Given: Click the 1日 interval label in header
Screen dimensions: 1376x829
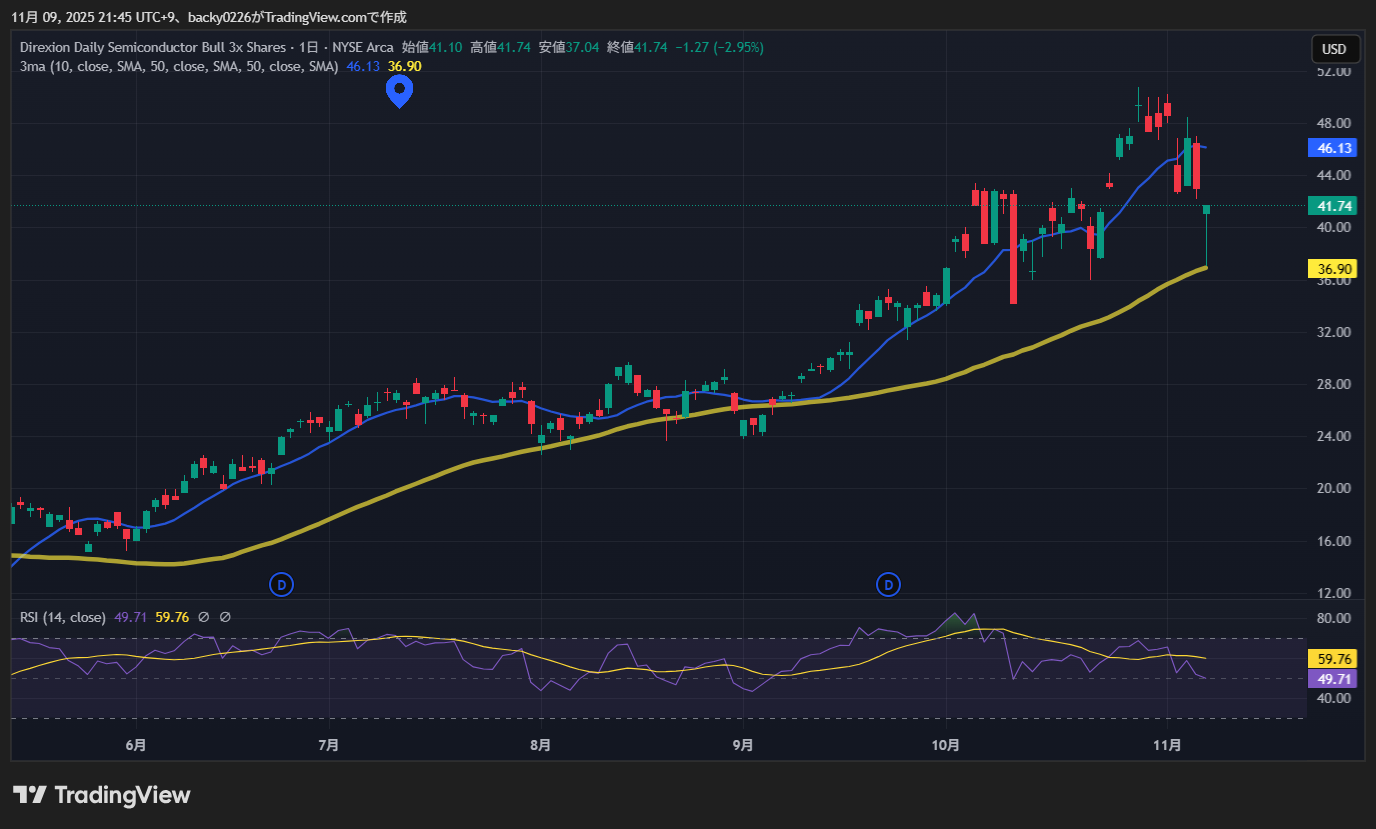Looking at the screenshot, I should click(x=311, y=47).
